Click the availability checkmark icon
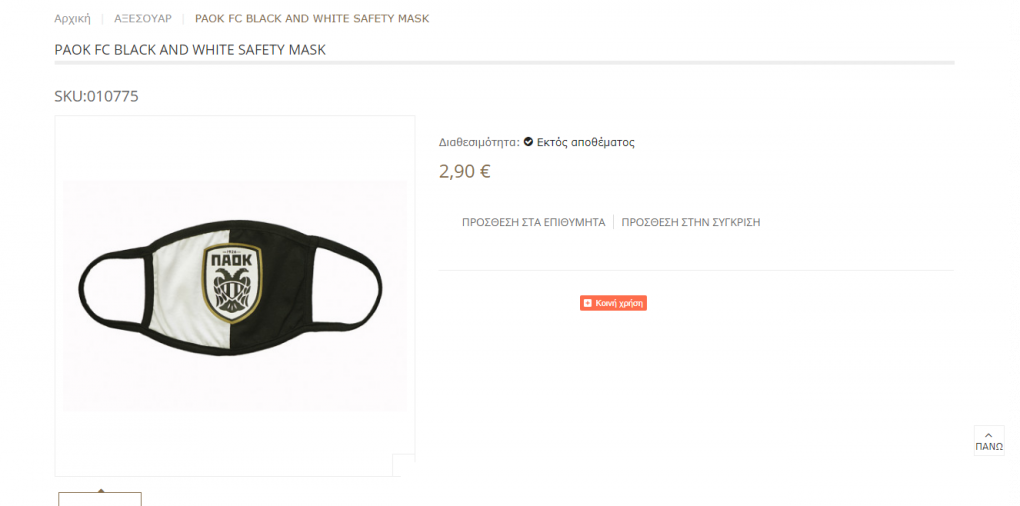 coord(528,142)
